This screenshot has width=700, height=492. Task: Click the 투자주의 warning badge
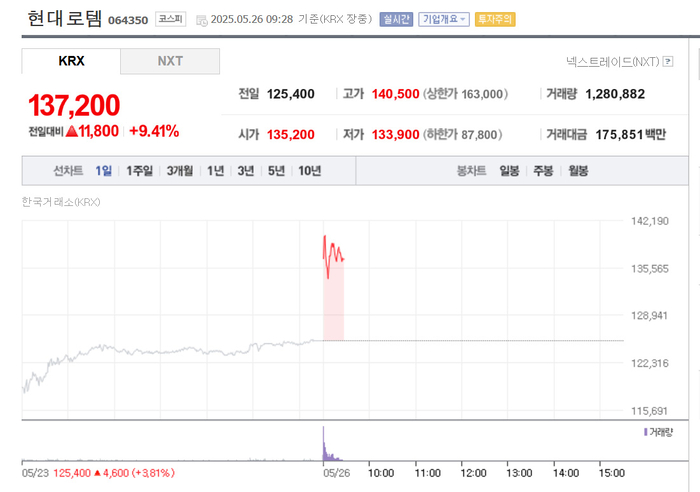pyautogui.click(x=495, y=19)
